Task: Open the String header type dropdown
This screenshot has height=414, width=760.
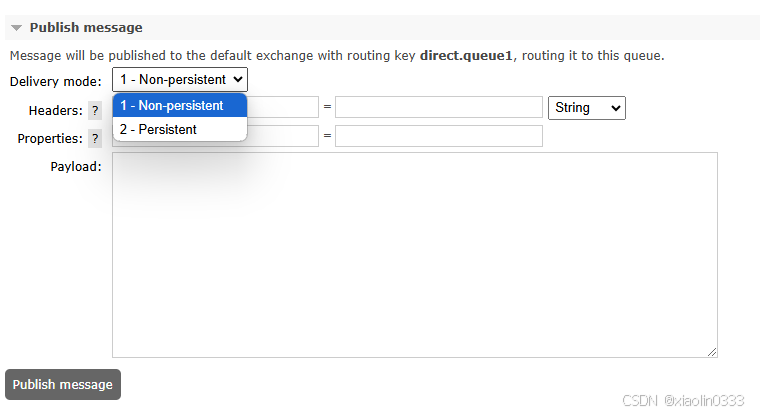Action: tap(587, 108)
